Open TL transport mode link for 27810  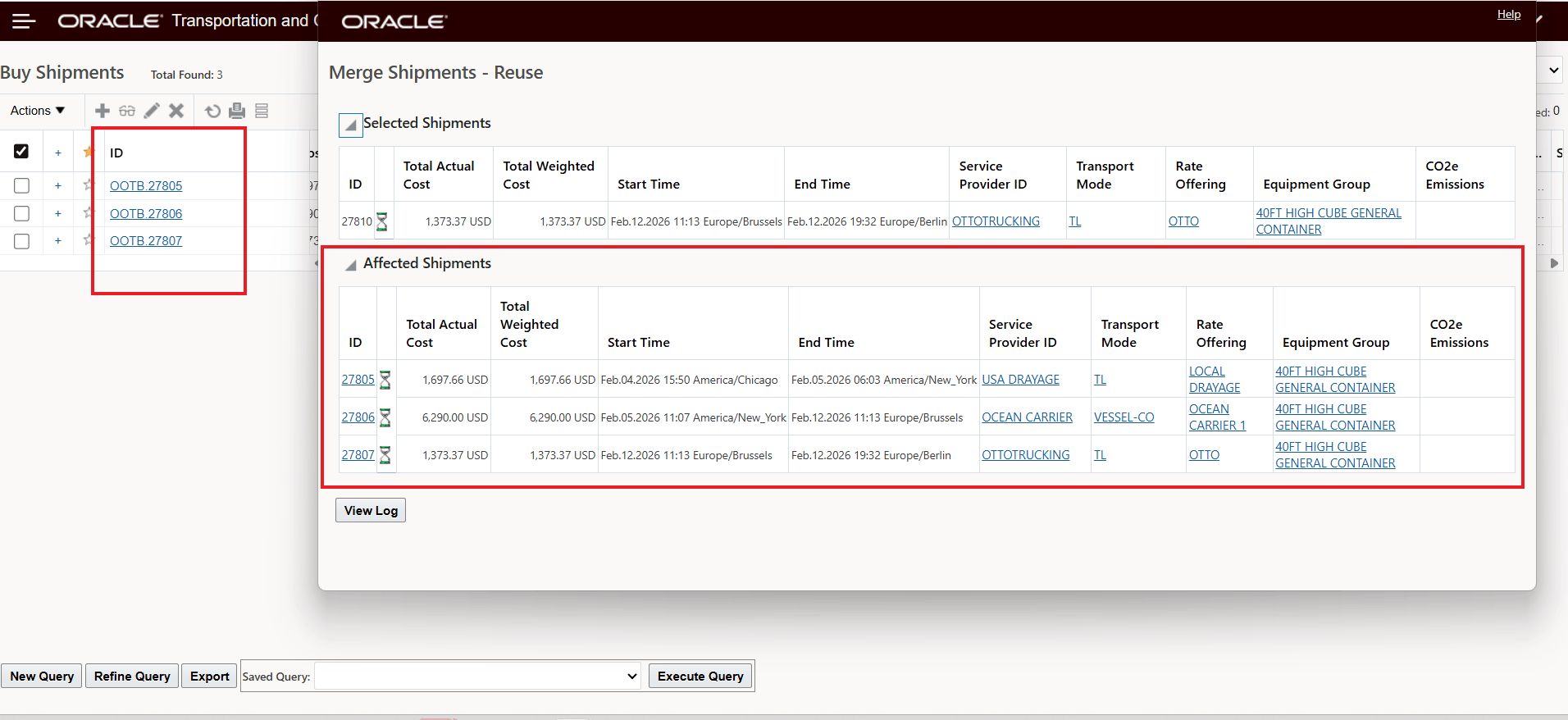tap(1074, 221)
